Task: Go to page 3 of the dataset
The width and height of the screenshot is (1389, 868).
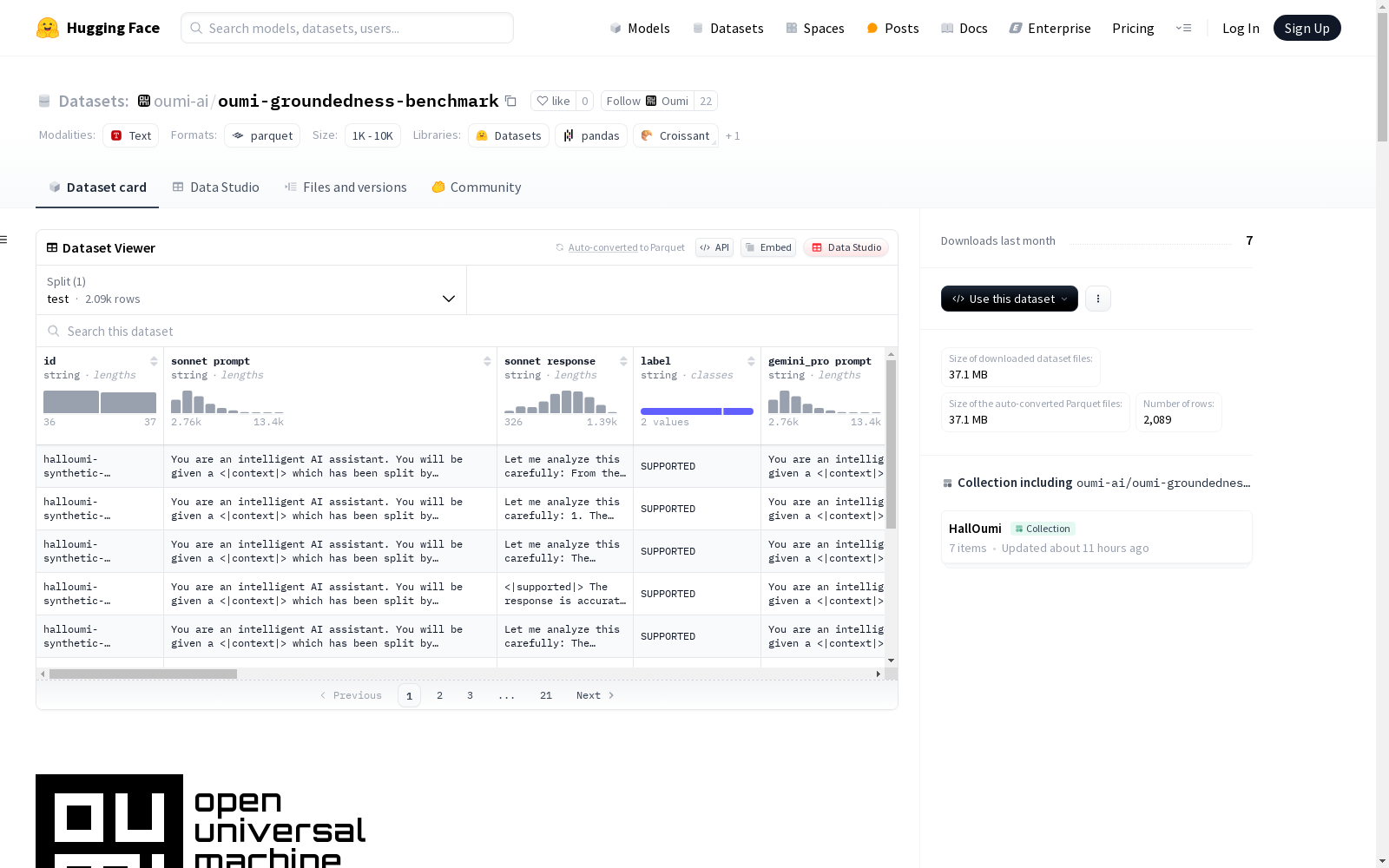Action: point(471,695)
